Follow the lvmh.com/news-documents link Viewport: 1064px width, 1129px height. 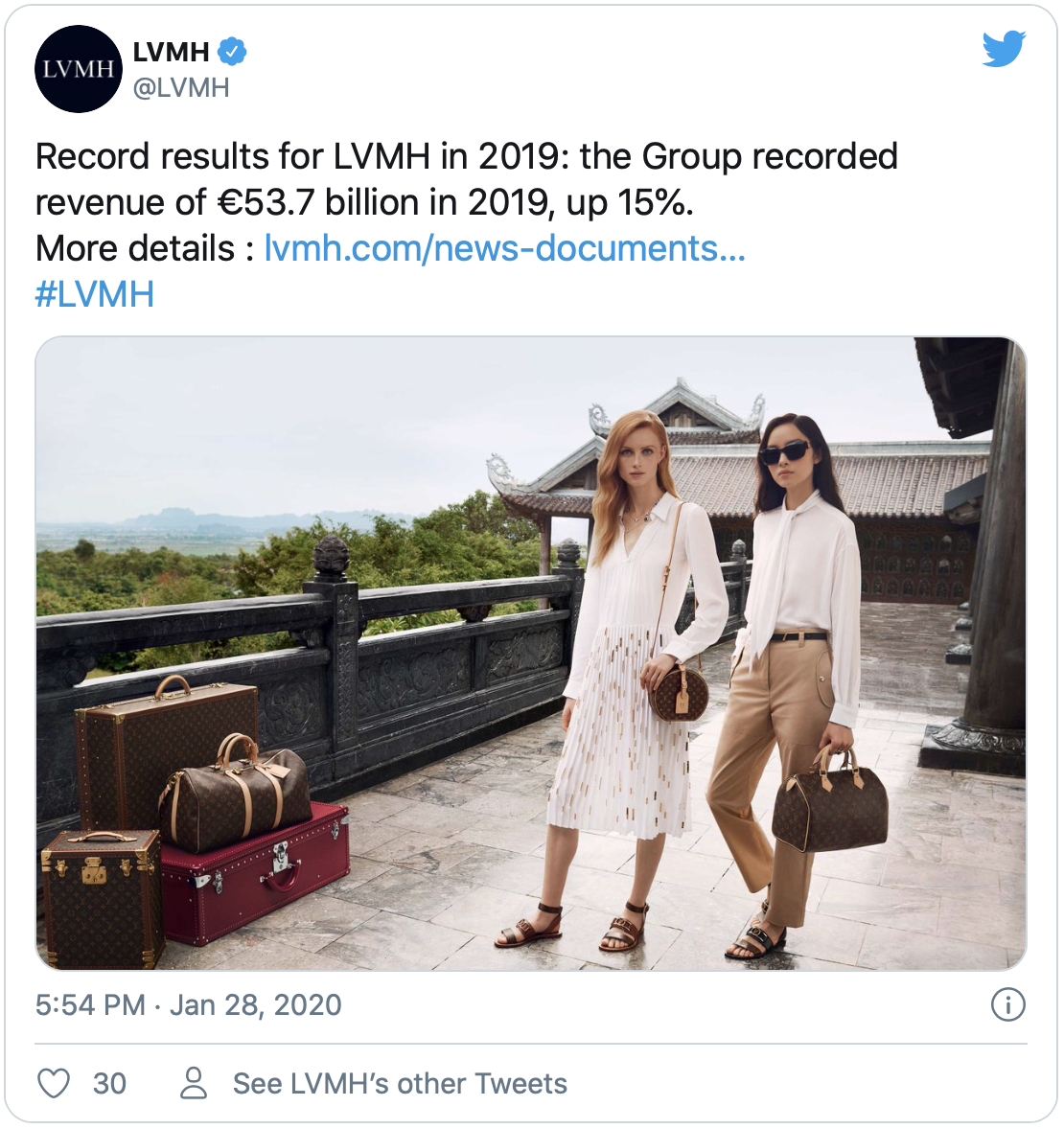point(505,248)
